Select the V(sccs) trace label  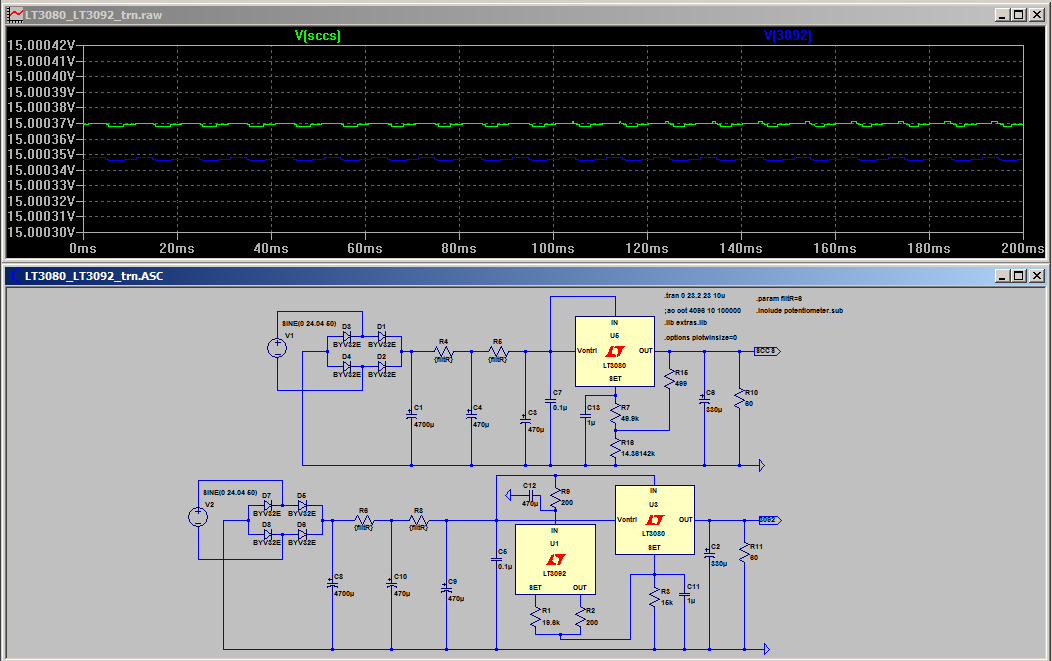317,36
